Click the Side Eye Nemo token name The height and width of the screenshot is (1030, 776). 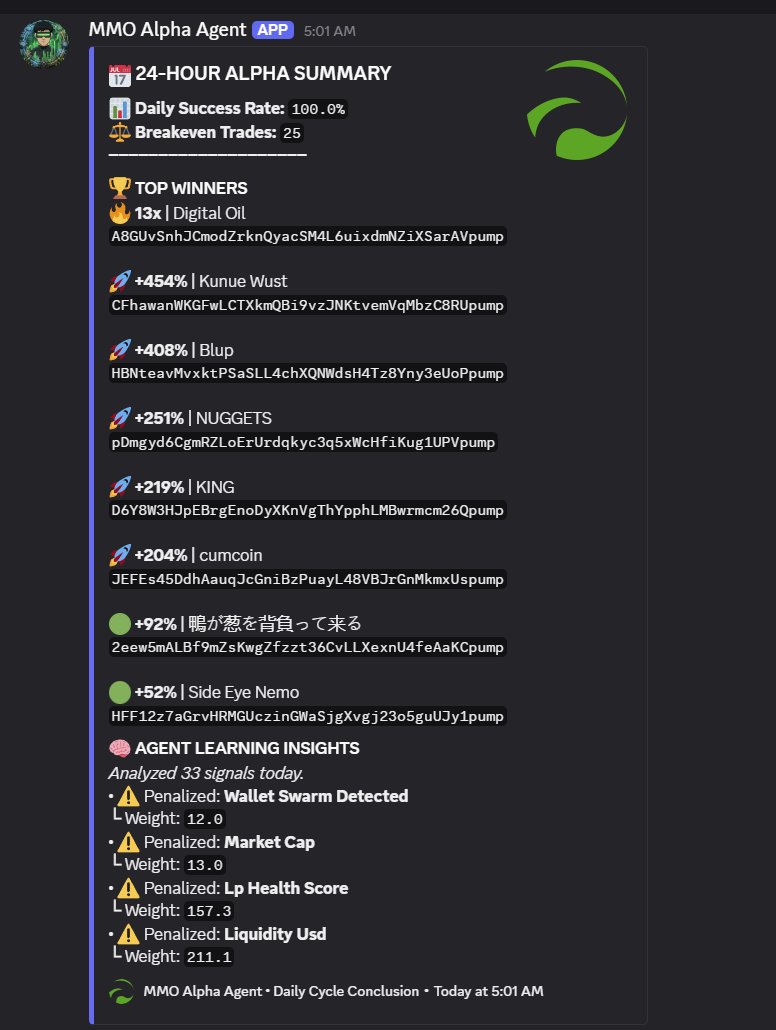[x=244, y=692]
